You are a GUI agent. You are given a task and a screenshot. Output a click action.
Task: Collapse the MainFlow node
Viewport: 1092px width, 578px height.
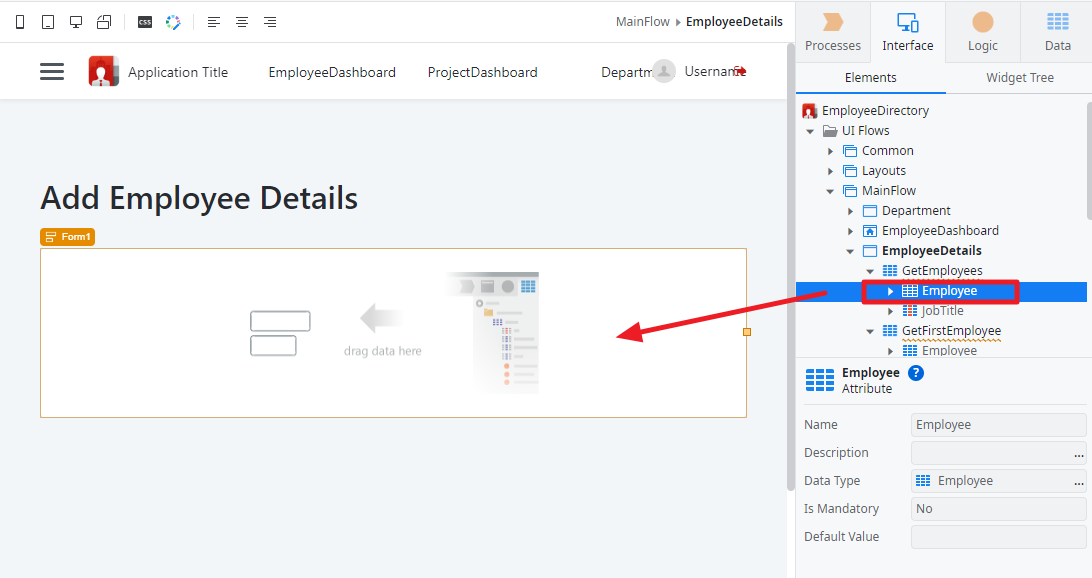(x=830, y=191)
